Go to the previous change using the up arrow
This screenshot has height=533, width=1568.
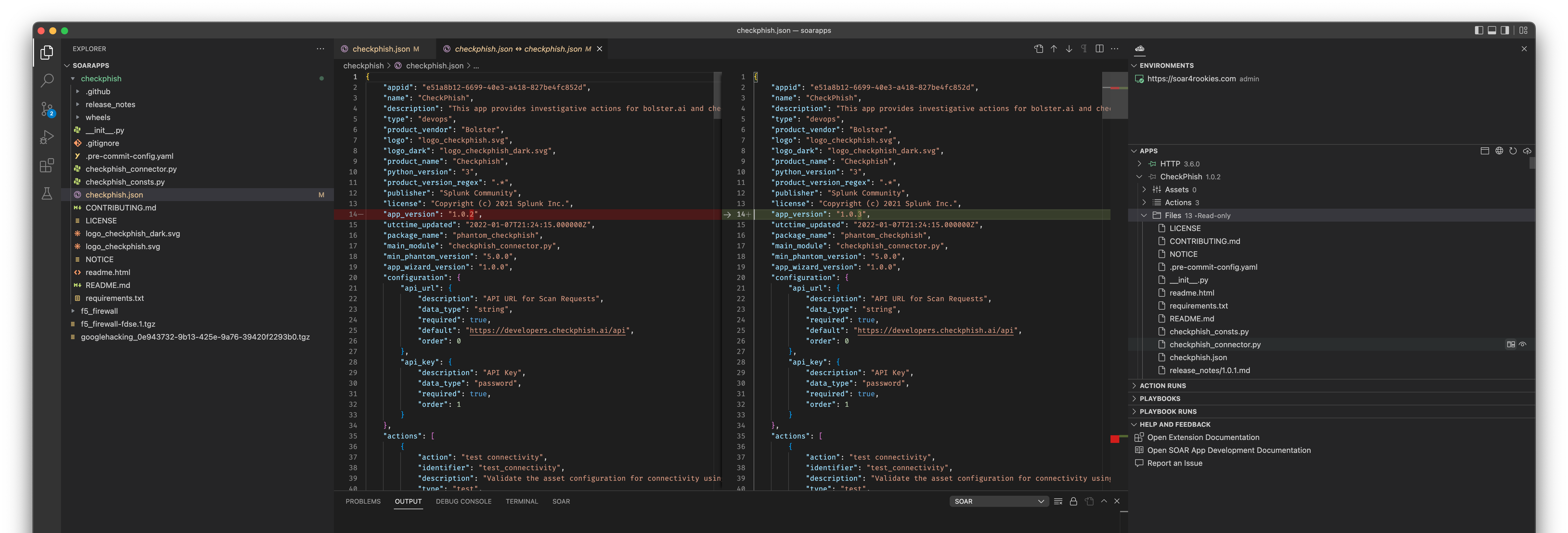[1054, 49]
